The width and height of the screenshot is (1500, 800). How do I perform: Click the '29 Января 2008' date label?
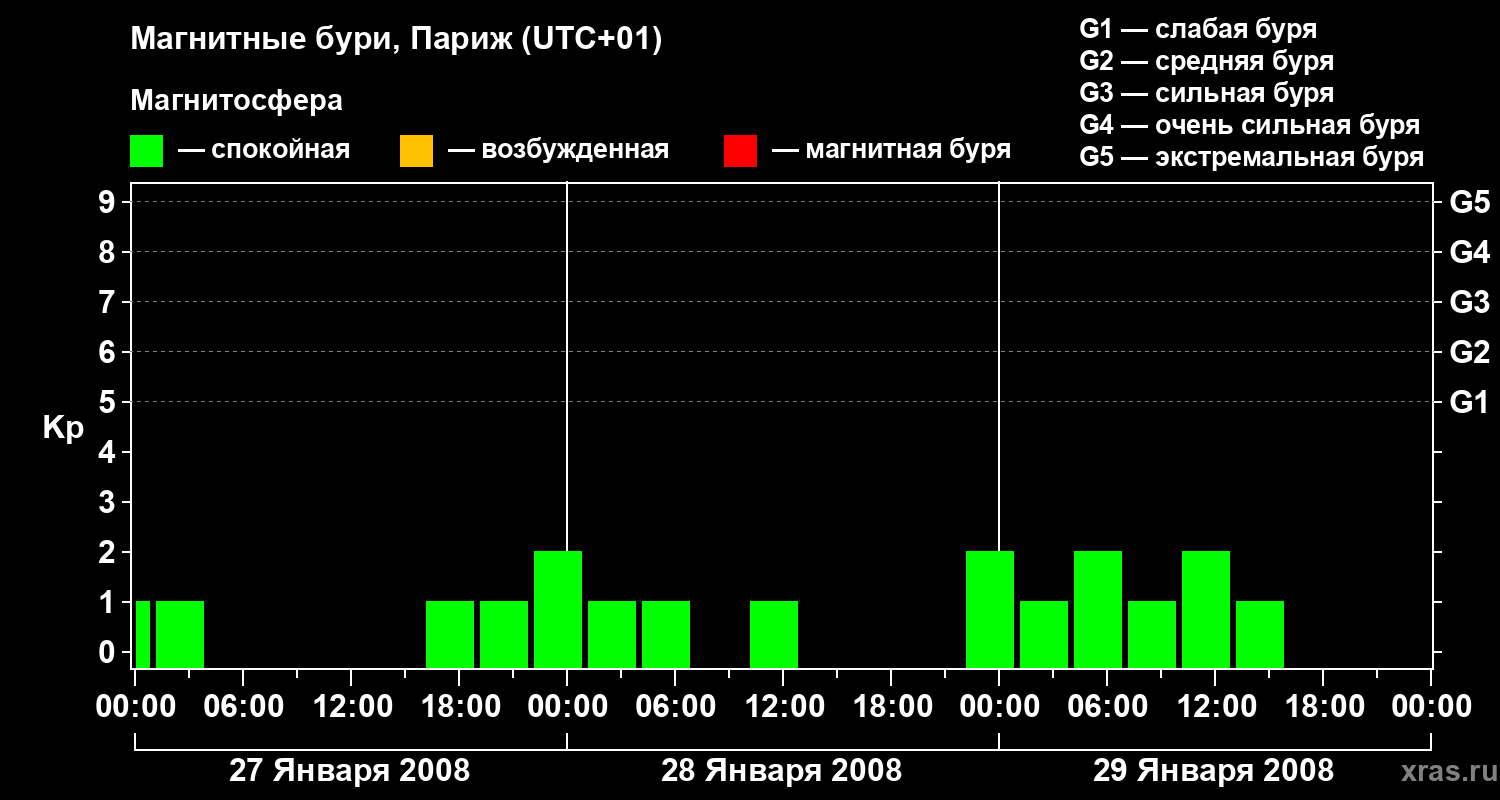click(x=1213, y=771)
